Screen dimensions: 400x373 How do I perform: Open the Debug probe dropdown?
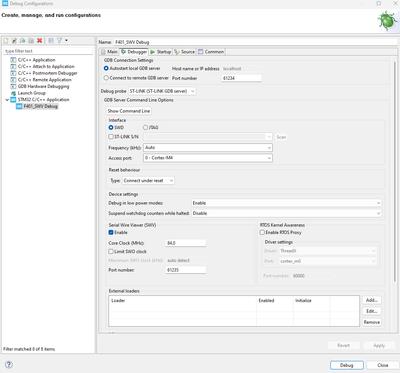coord(162,91)
